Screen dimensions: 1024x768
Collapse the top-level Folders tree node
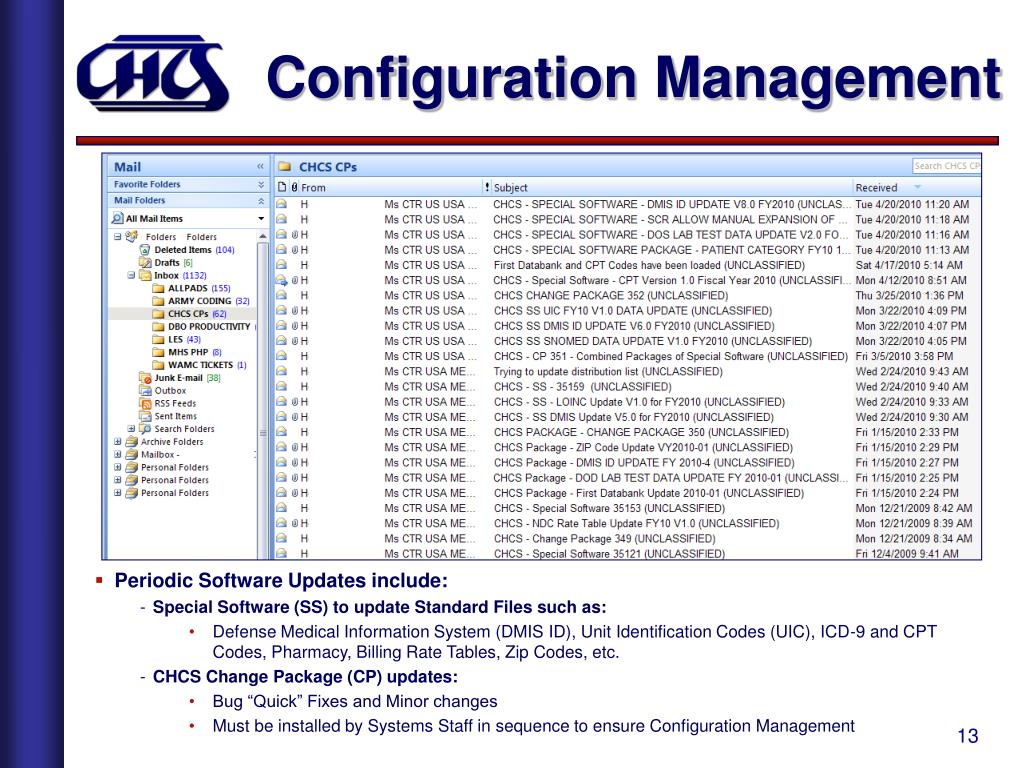[x=118, y=236]
